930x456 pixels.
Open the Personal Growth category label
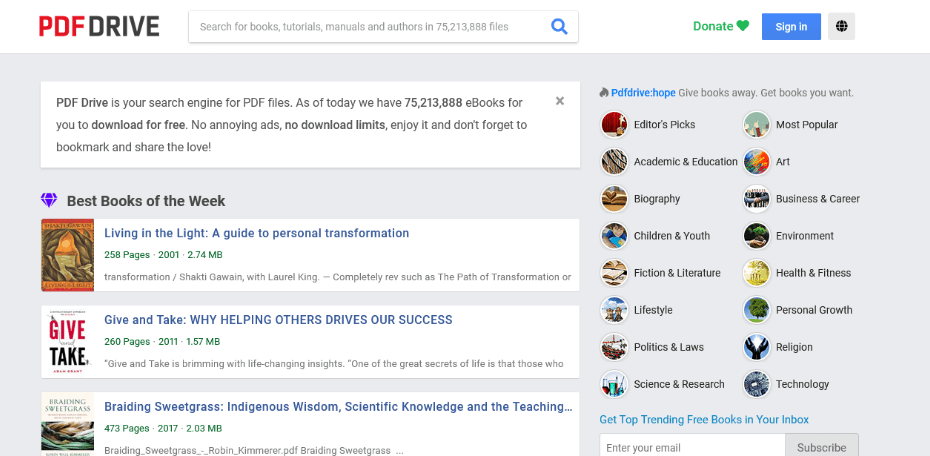814,310
